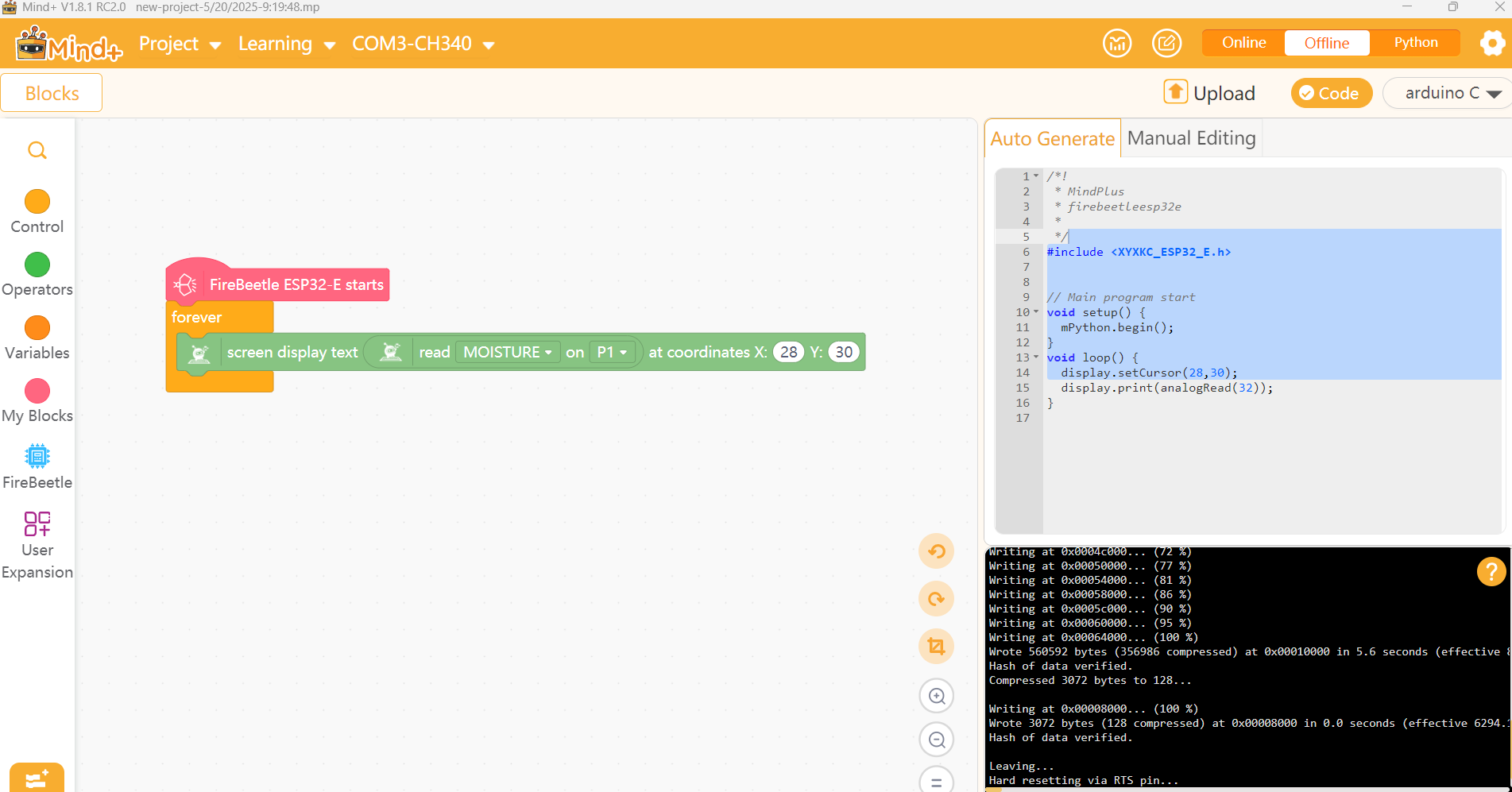Click the forever loop block

coord(196,317)
